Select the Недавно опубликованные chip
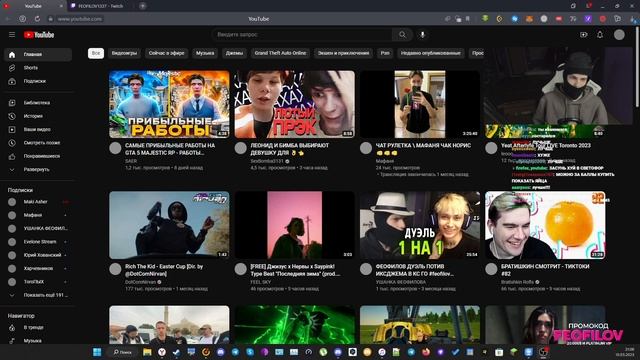 point(431,53)
